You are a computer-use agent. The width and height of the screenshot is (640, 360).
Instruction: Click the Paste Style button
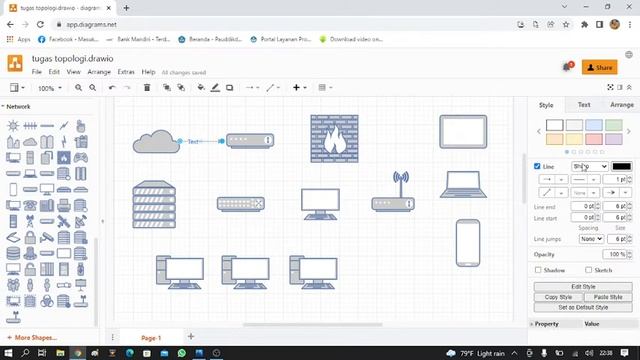point(608,297)
